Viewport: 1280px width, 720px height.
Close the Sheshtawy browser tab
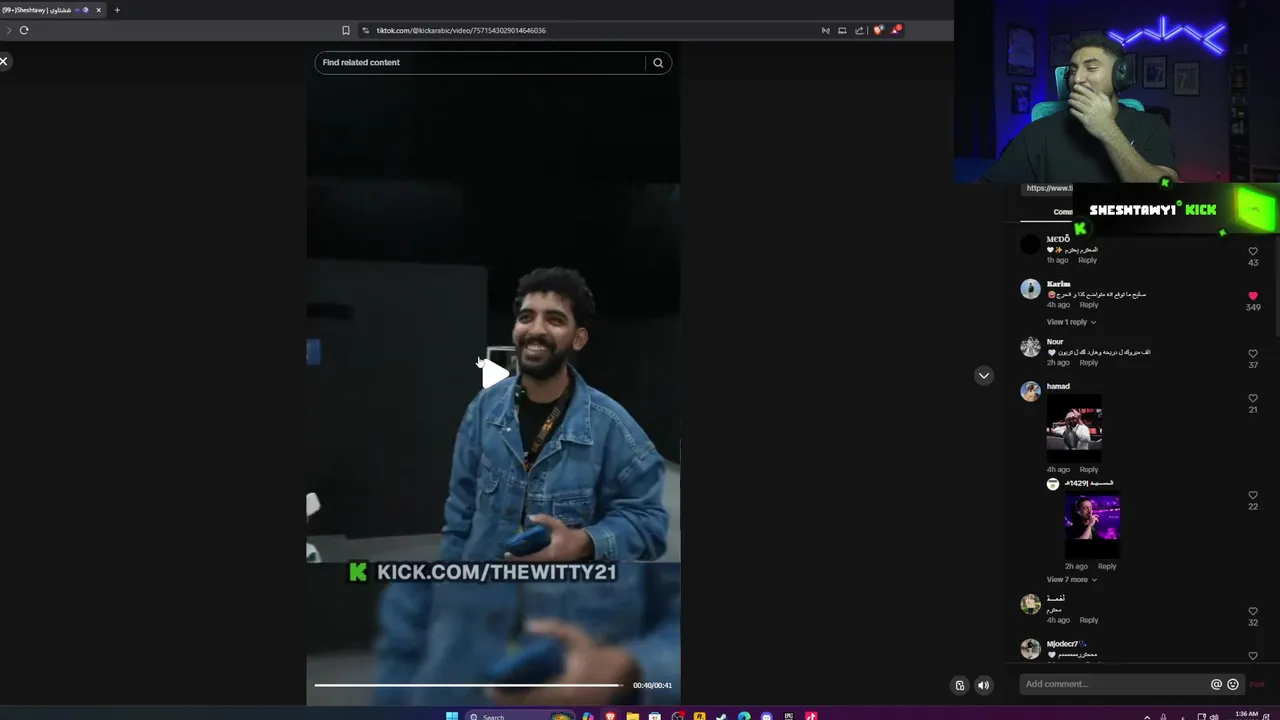point(98,10)
